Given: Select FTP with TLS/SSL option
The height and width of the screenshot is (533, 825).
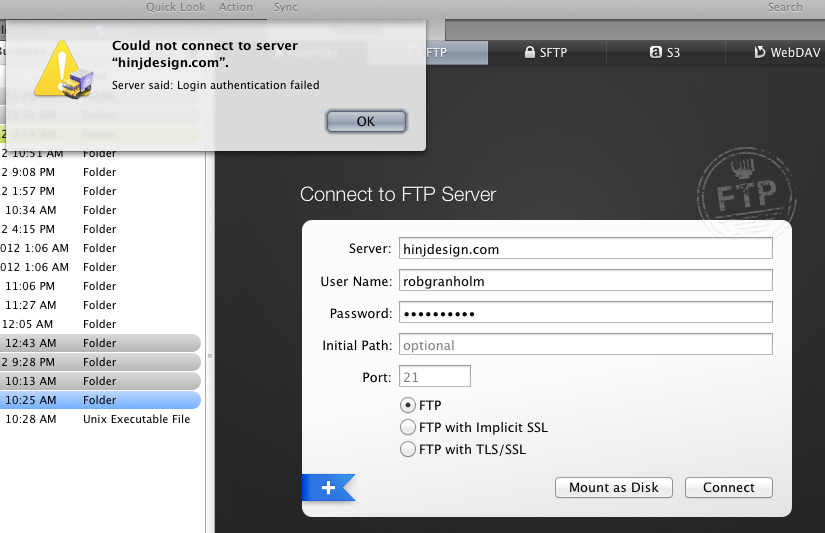Looking at the screenshot, I should (x=408, y=449).
